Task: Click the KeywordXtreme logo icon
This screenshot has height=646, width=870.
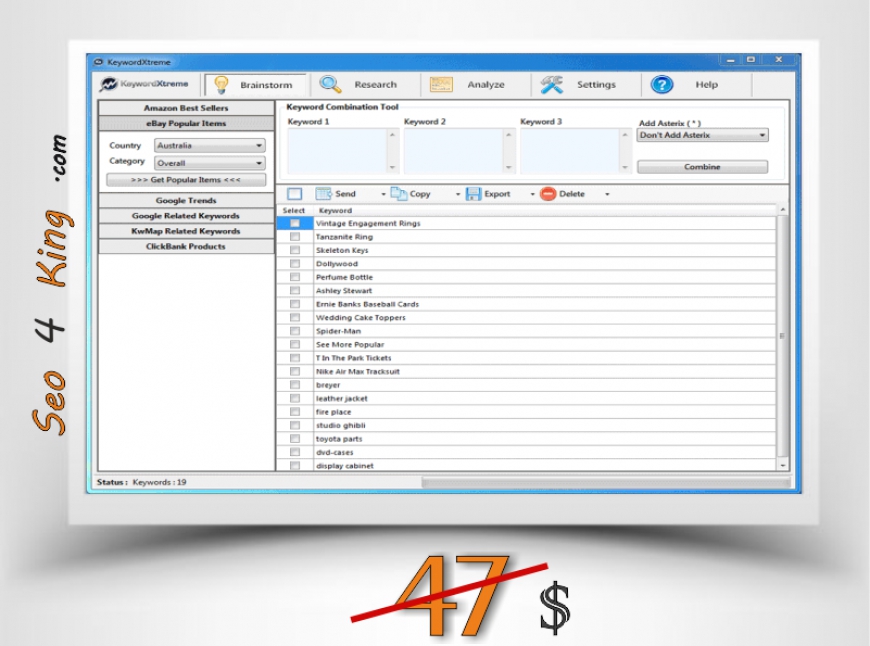Action: point(108,84)
